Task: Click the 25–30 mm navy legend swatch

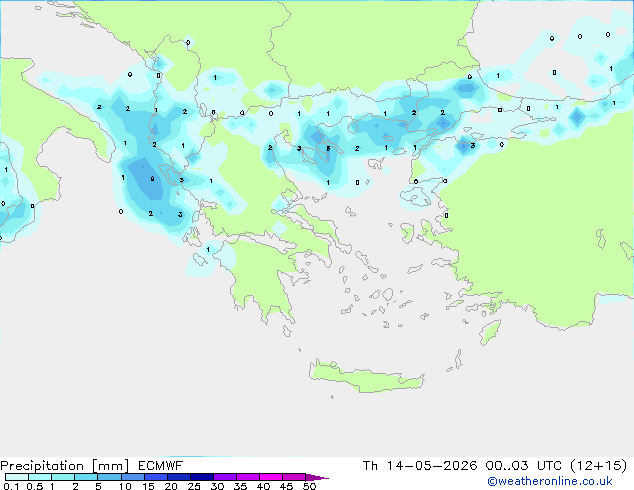Action: [201, 477]
